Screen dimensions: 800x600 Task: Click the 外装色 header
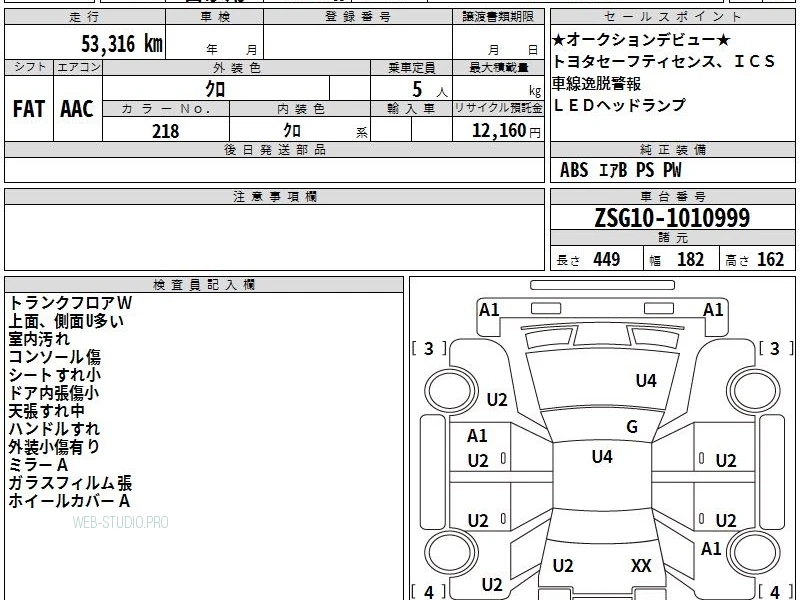(236, 67)
